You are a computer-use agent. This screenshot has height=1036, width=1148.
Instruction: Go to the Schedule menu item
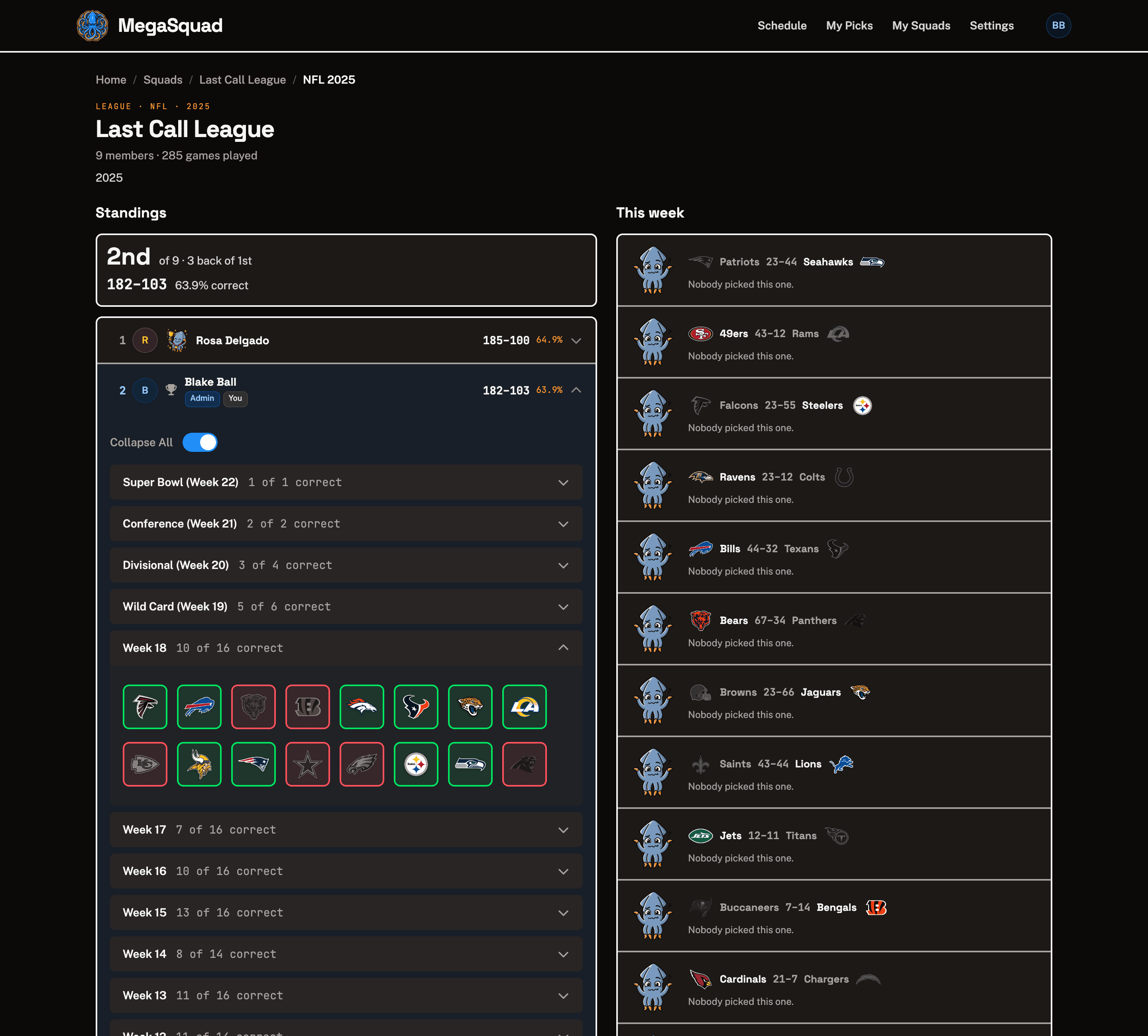click(782, 26)
